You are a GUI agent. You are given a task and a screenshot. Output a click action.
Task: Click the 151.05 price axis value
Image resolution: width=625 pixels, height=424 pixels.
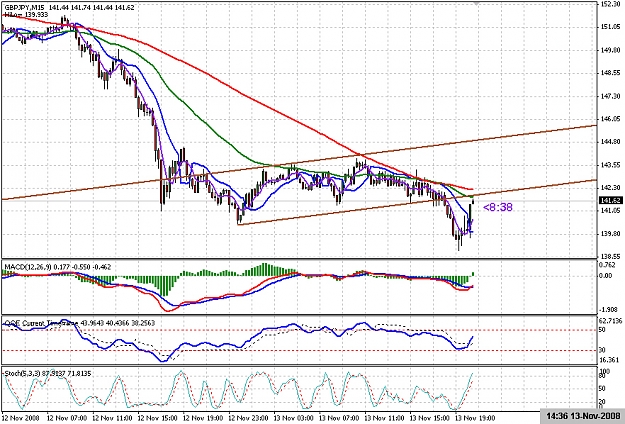(x=609, y=27)
